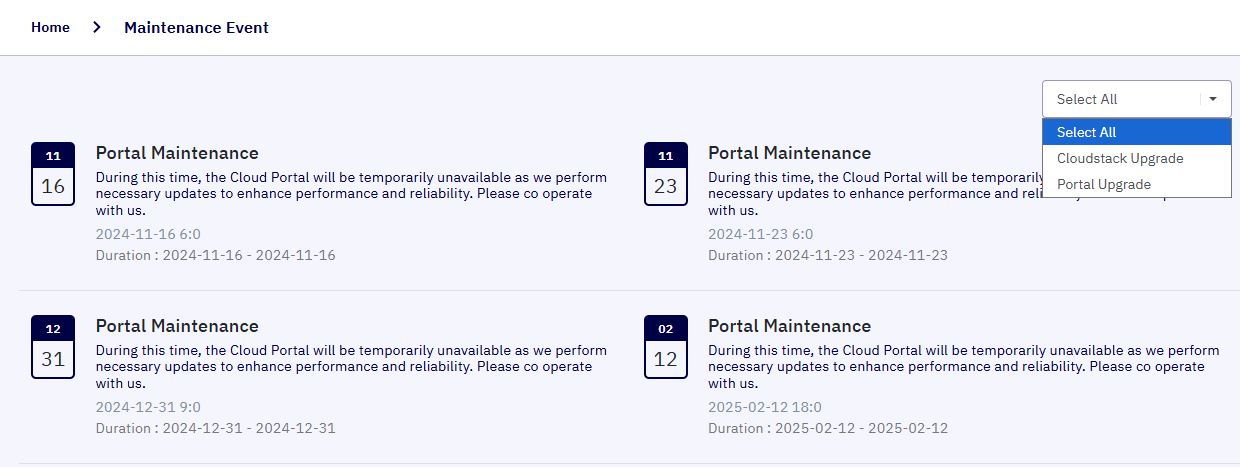The image size is (1240, 467).
Task: Click the February 12 calendar date icon
Action: (666, 347)
